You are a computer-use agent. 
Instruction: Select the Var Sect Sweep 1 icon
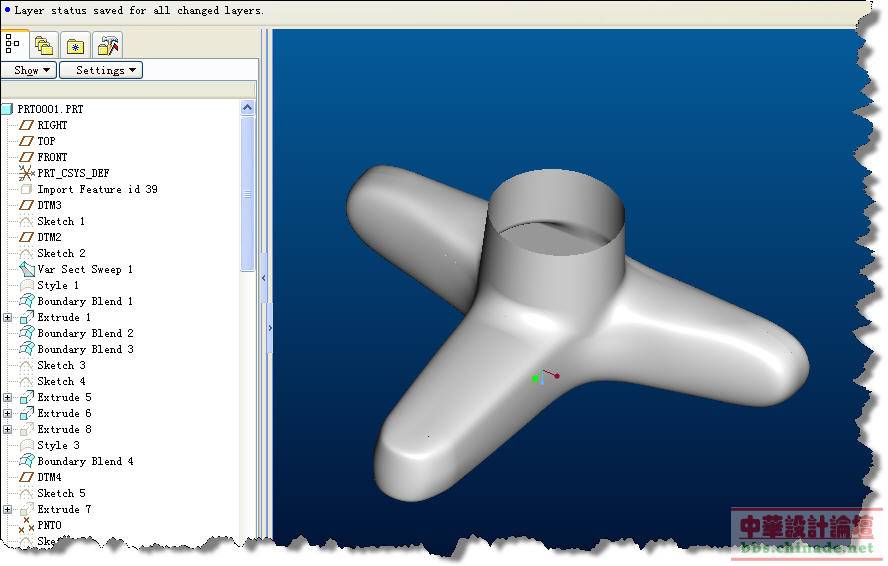(x=27, y=269)
